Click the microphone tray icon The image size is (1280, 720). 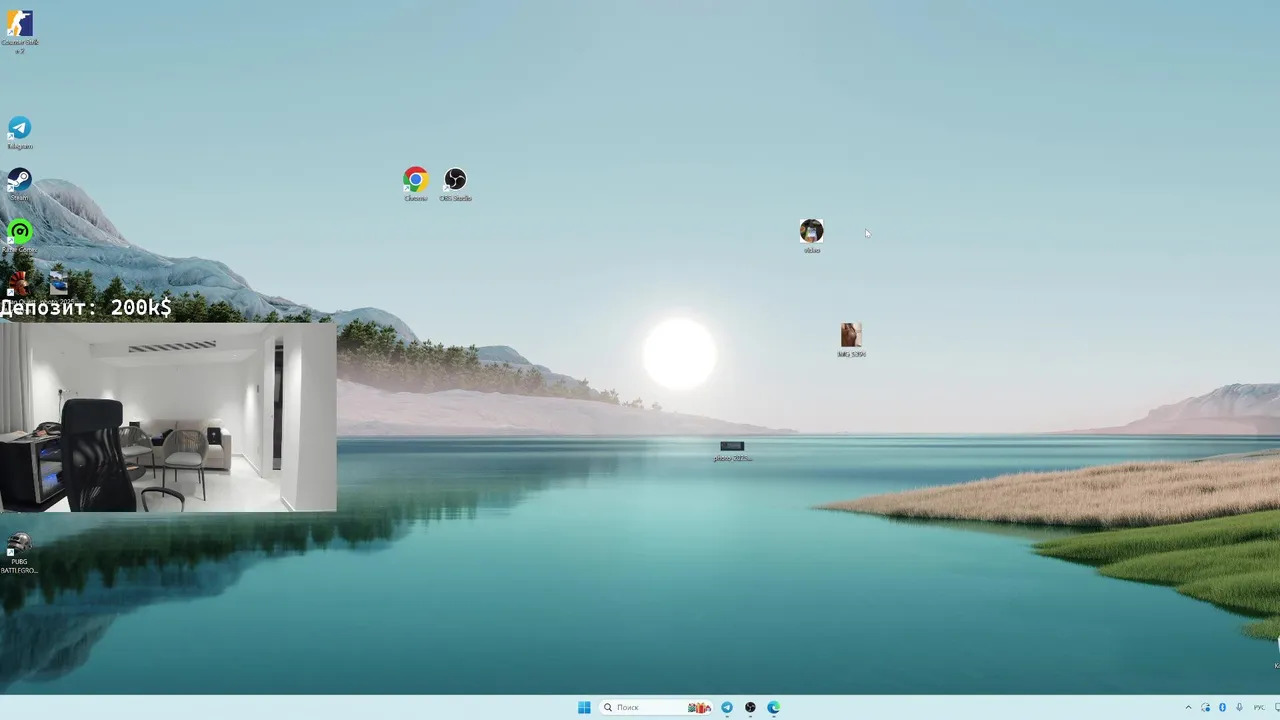pos(1239,707)
